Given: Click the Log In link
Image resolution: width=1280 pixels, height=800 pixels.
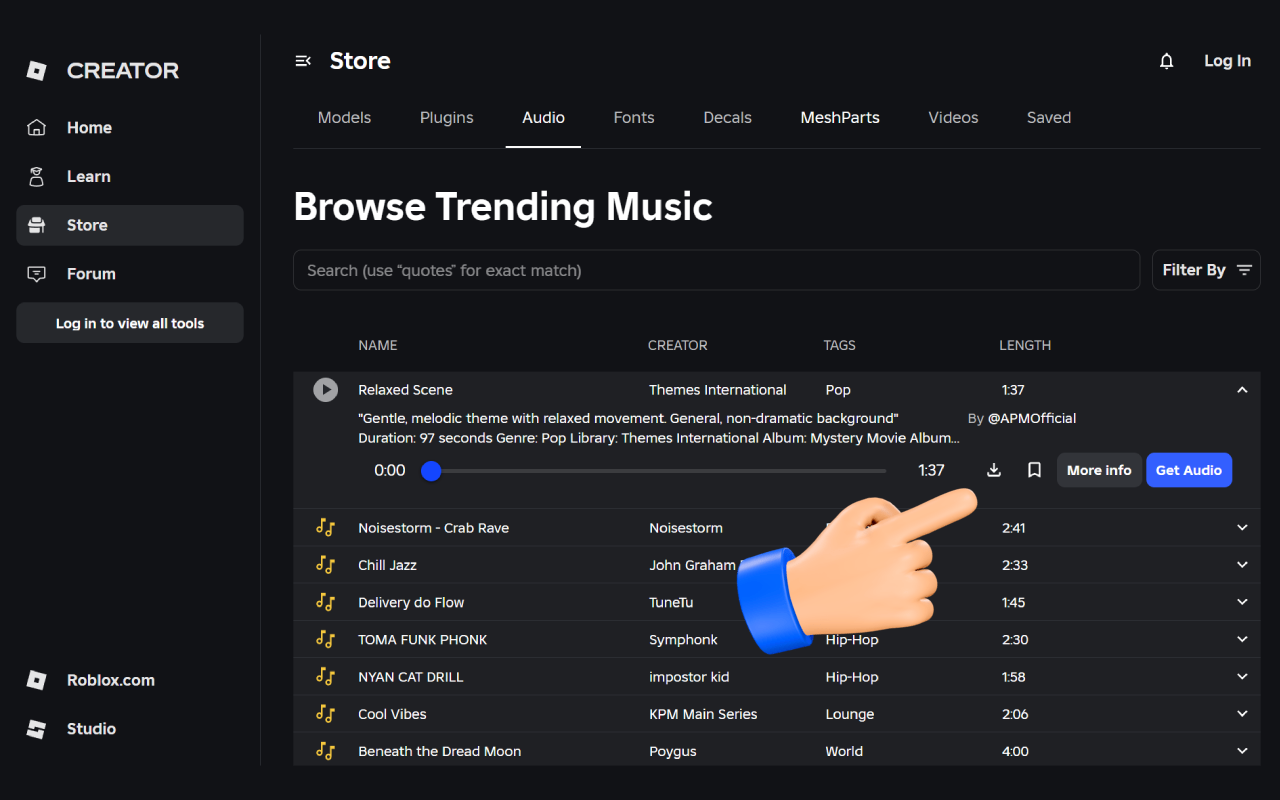Looking at the screenshot, I should [x=1227, y=61].
